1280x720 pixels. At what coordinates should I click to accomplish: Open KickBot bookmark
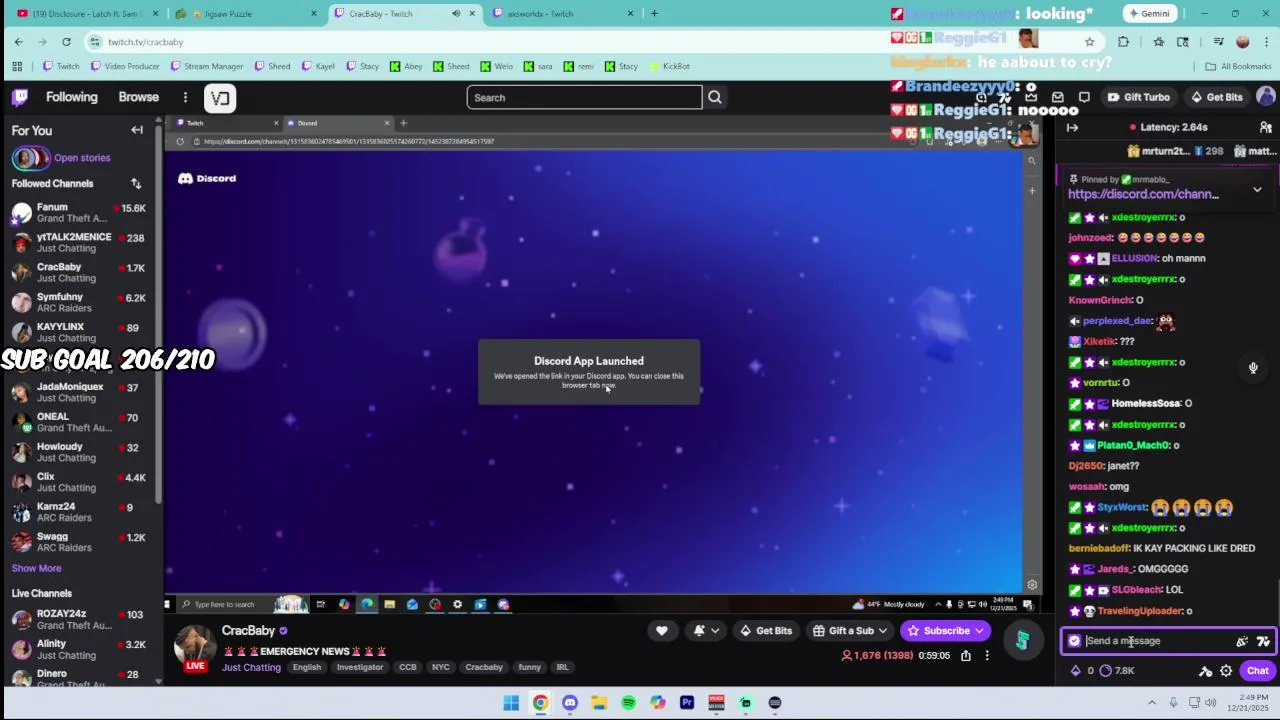click(x=670, y=66)
